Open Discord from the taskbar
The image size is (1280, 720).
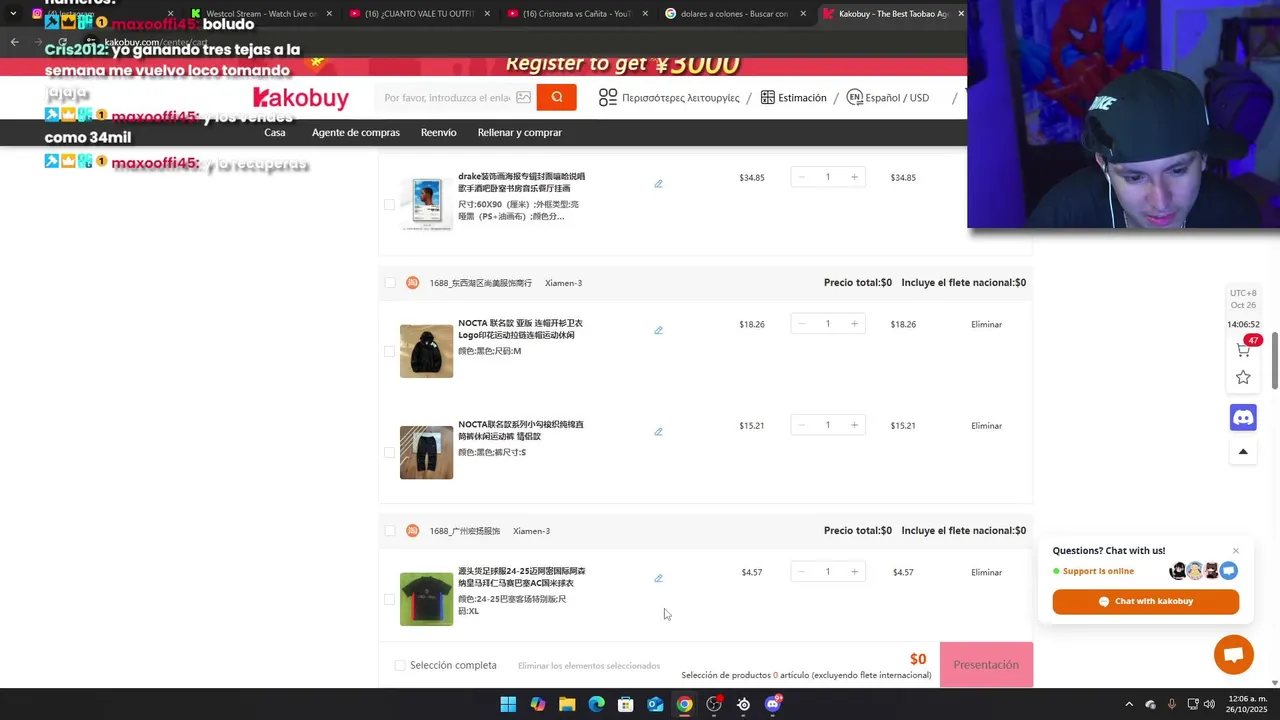click(772, 704)
